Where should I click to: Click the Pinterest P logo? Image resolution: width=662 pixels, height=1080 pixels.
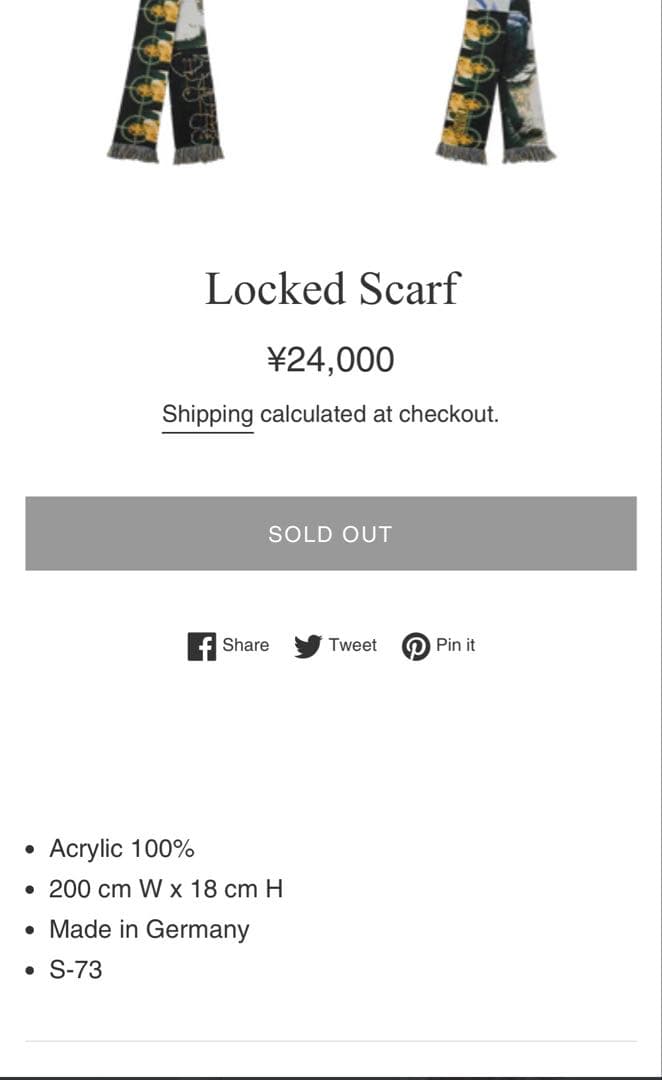(418, 645)
